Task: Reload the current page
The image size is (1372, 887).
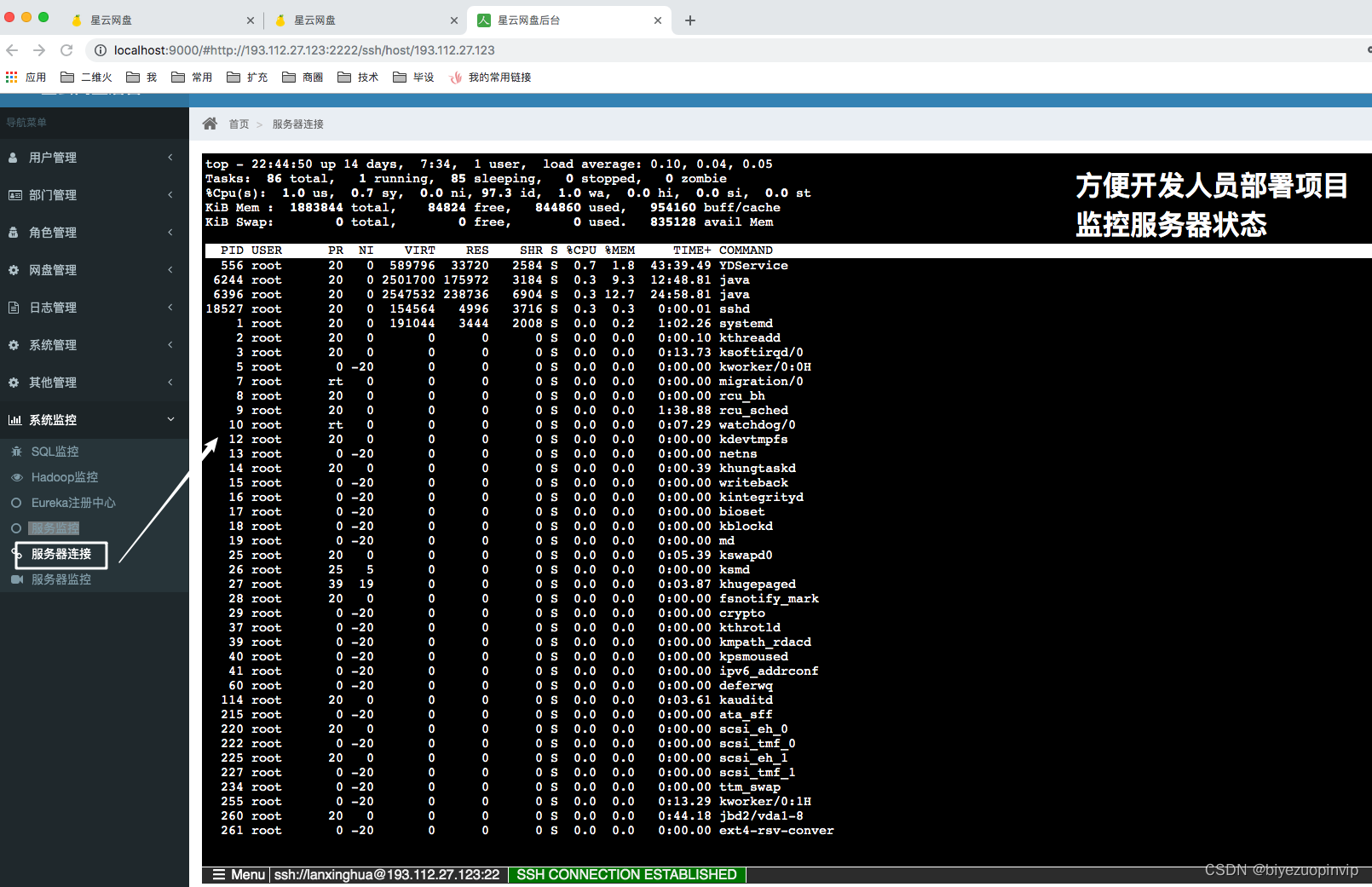Action: [x=66, y=50]
